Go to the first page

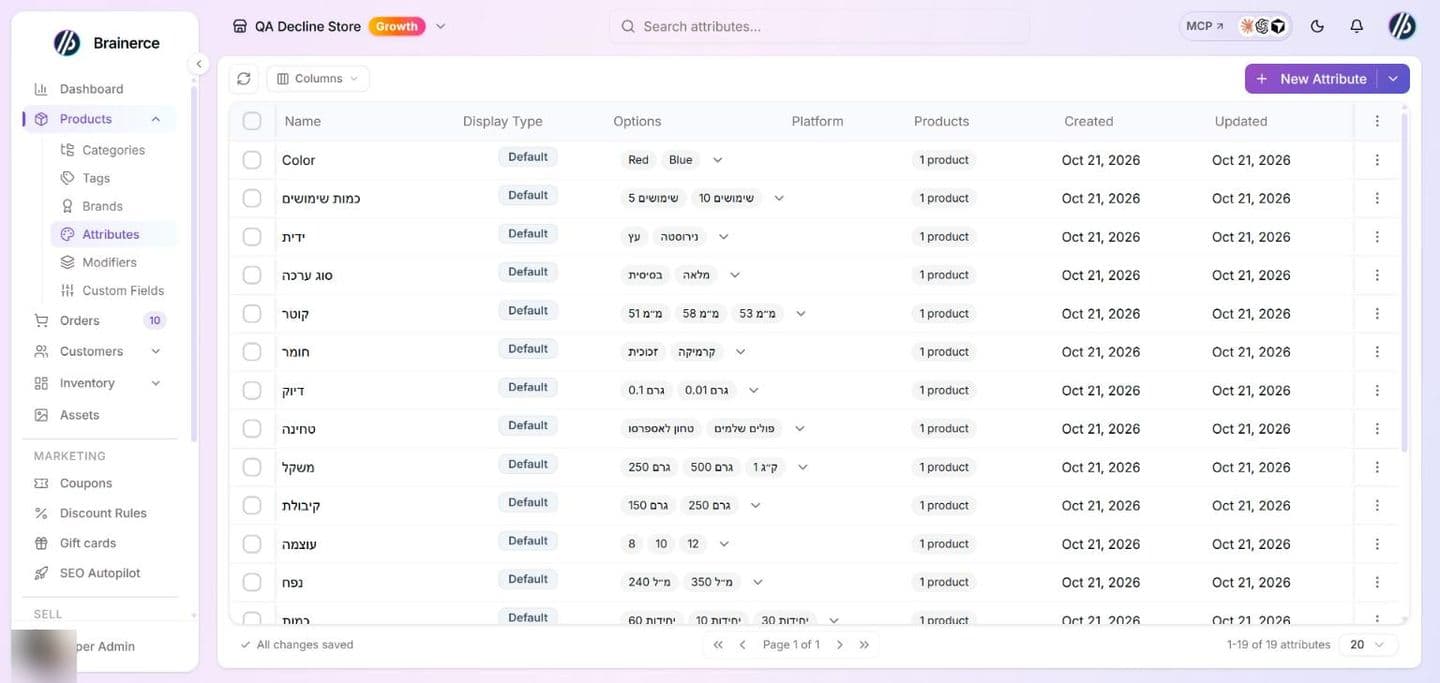[718, 645]
